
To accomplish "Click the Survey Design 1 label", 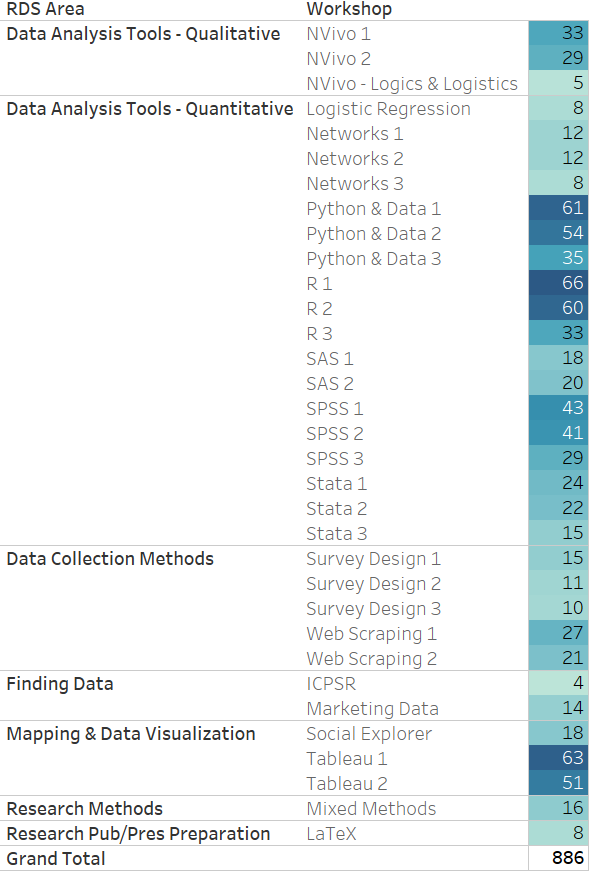I will 373,559.
